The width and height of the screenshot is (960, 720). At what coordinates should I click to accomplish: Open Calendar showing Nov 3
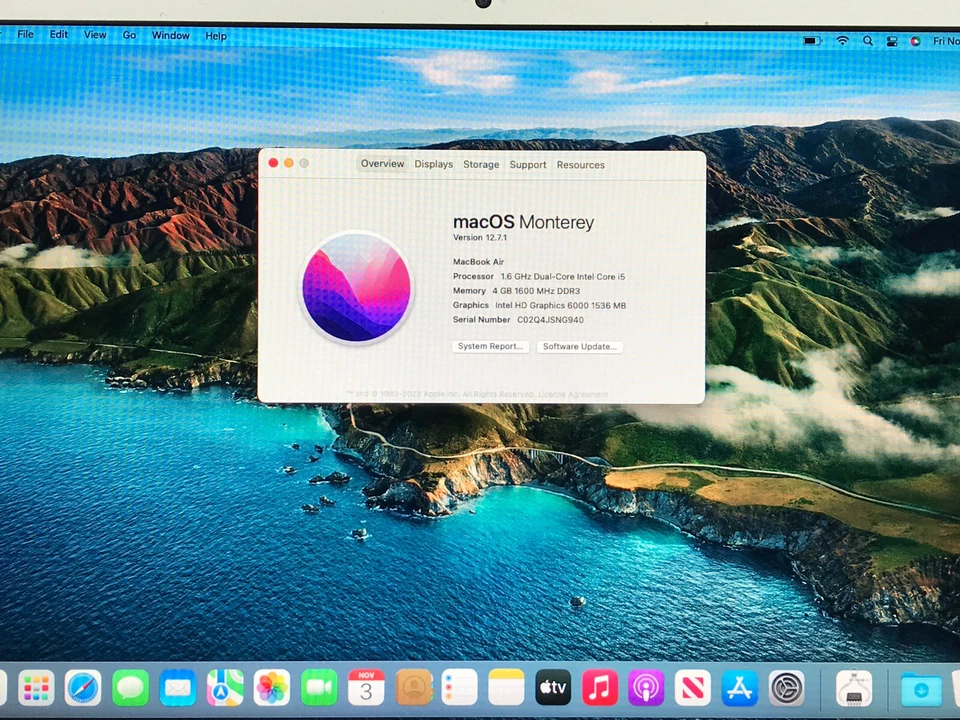coord(366,688)
